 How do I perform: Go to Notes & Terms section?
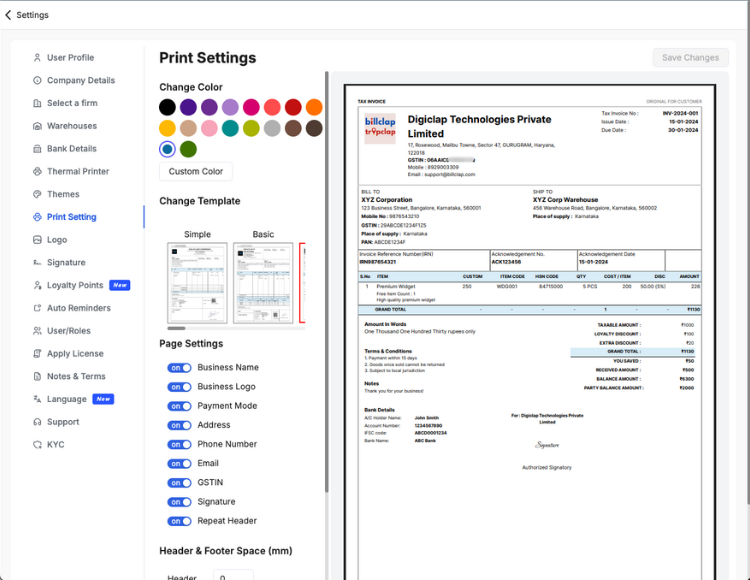point(76,376)
